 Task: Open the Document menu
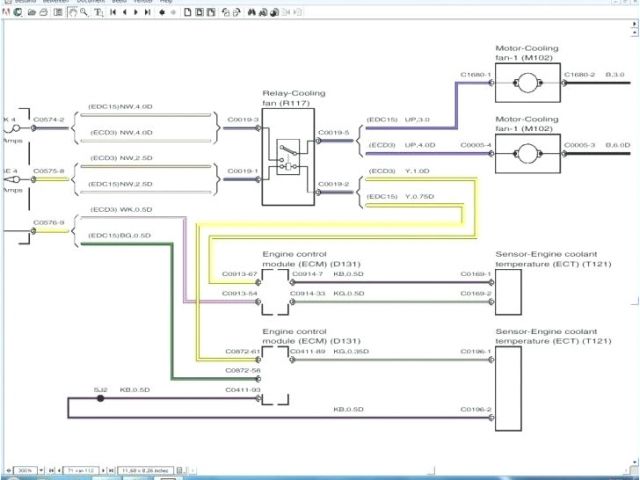coord(90,2)
